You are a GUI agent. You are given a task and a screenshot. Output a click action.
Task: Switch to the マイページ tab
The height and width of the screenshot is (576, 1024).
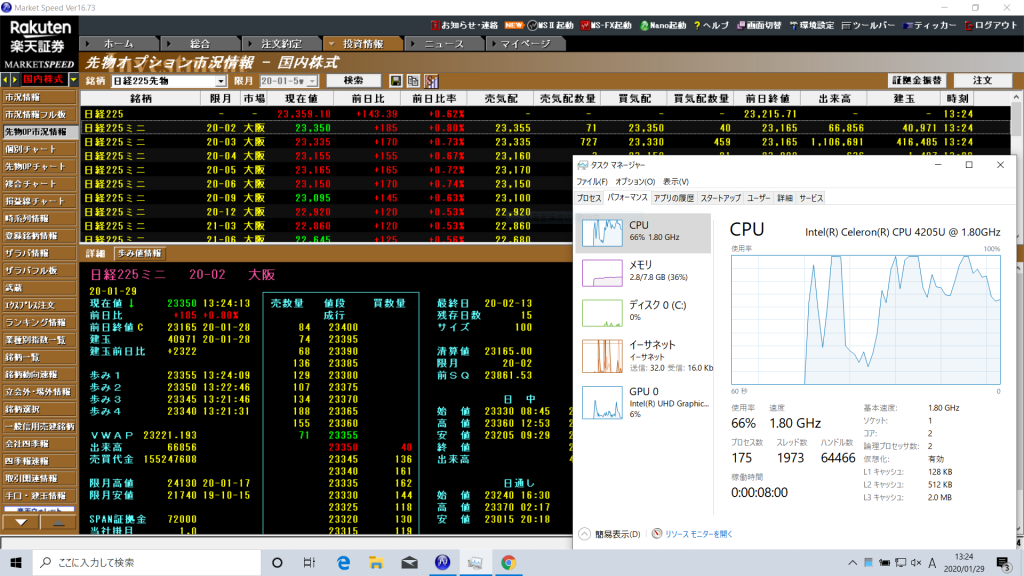pos(526,44)
